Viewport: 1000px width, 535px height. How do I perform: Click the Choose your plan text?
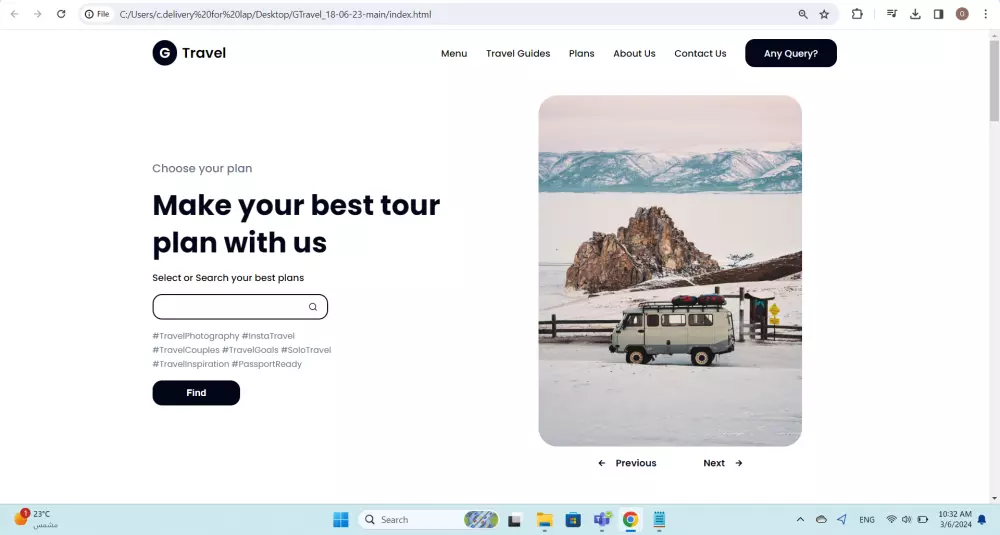(x=202, y=168)
